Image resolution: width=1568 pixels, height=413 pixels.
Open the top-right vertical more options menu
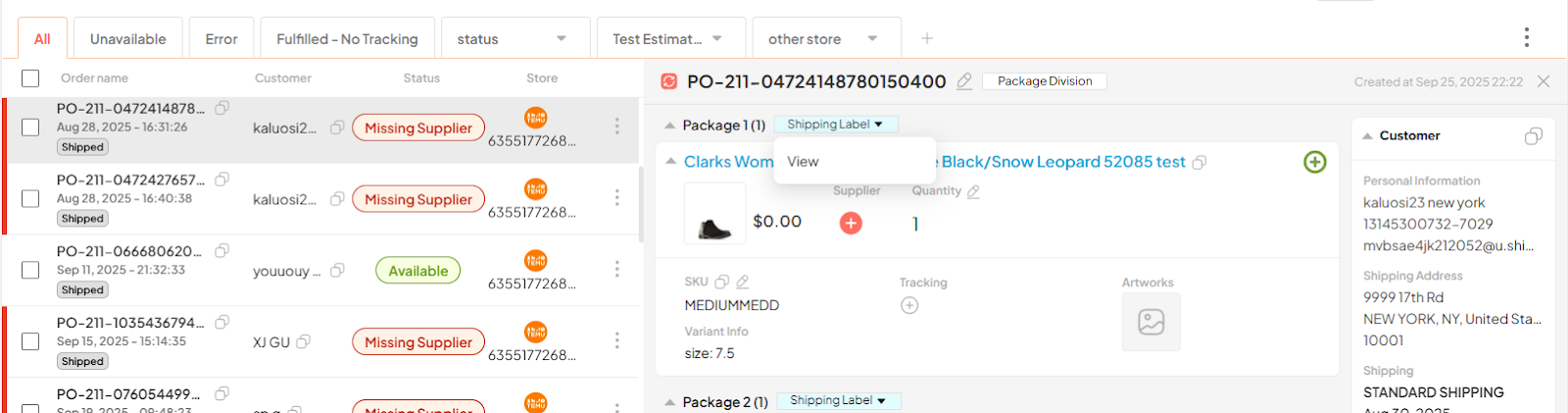pyautogui.click(x=1526, y=37)
